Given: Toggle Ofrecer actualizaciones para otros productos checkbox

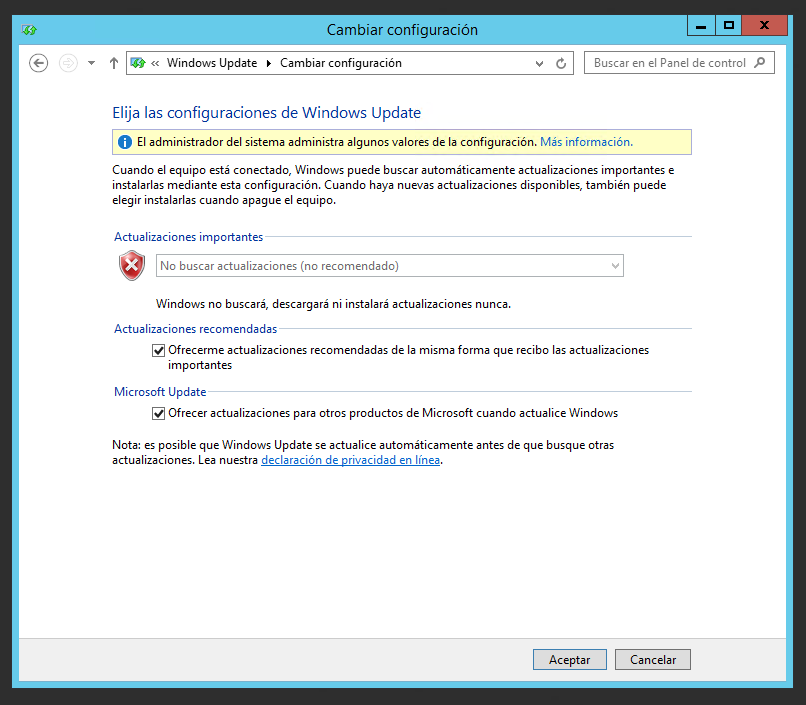Looking at the screenshot, I should (158, 413).
